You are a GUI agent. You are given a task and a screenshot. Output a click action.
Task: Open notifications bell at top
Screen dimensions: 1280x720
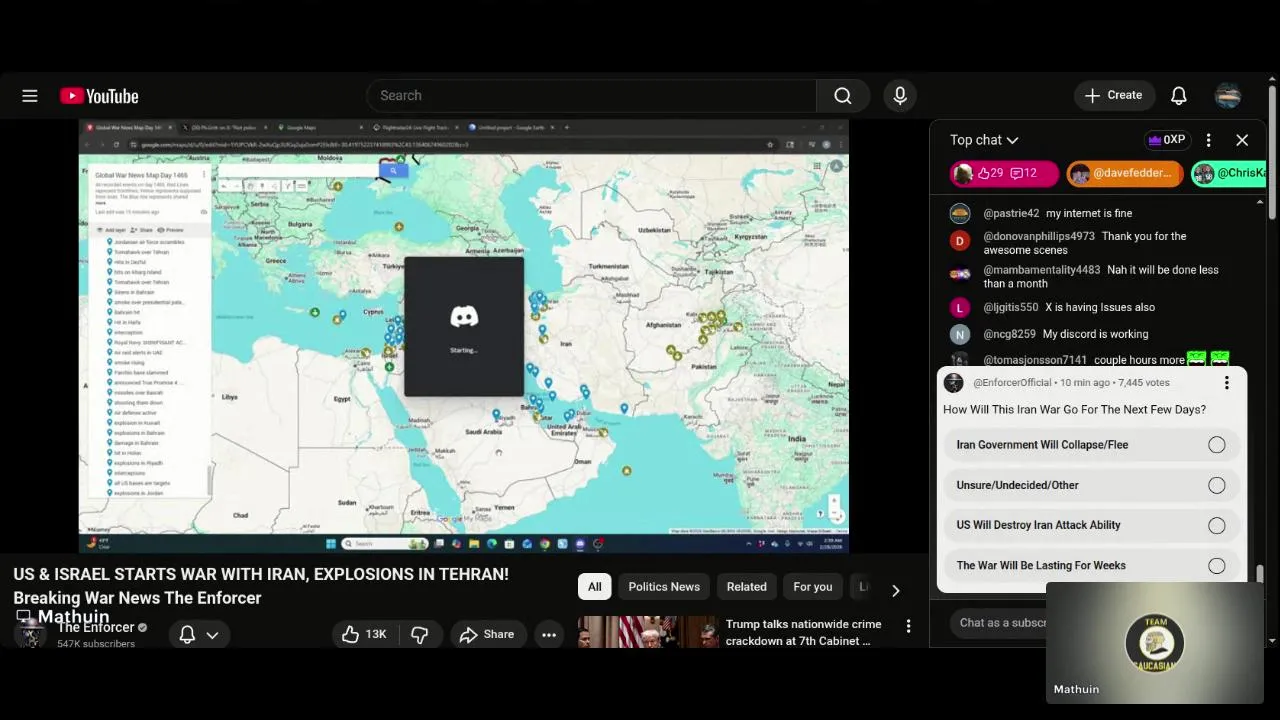(x=1179, y=96)
